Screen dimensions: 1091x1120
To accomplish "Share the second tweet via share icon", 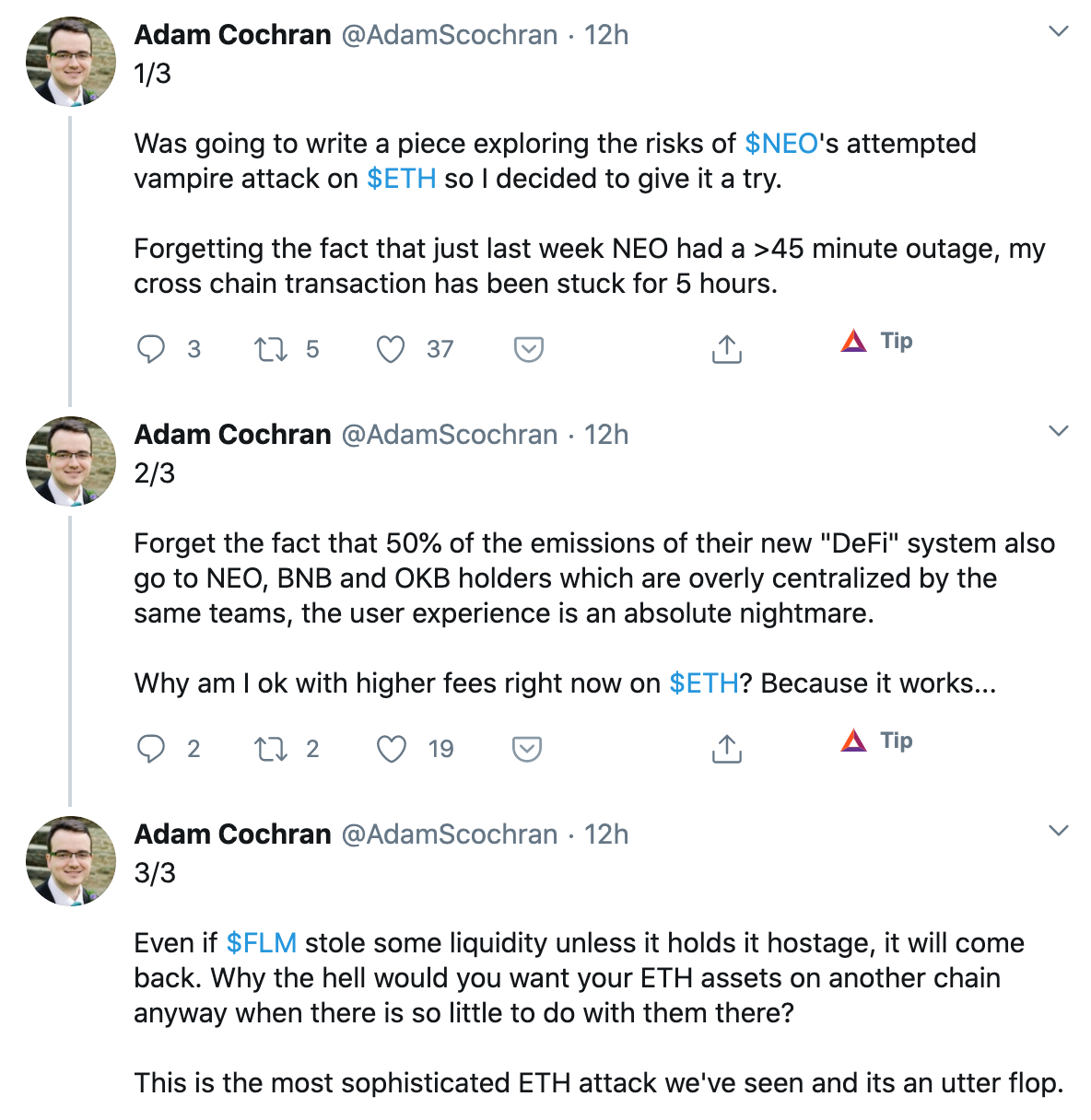I will point(727,749).
